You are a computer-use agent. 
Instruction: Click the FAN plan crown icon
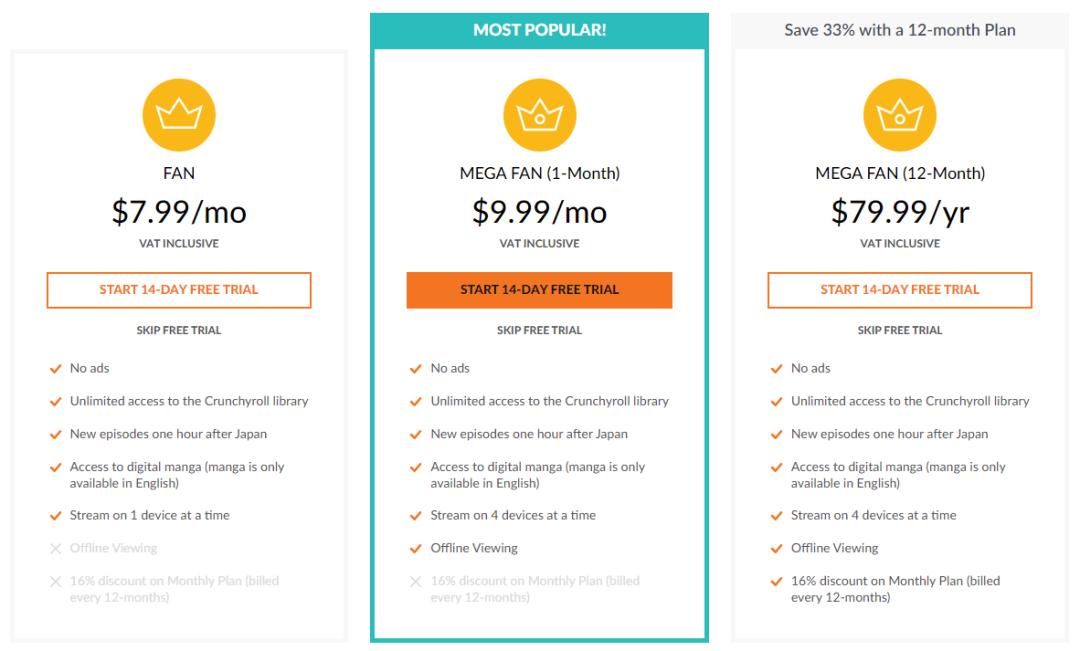click(179, 115)
